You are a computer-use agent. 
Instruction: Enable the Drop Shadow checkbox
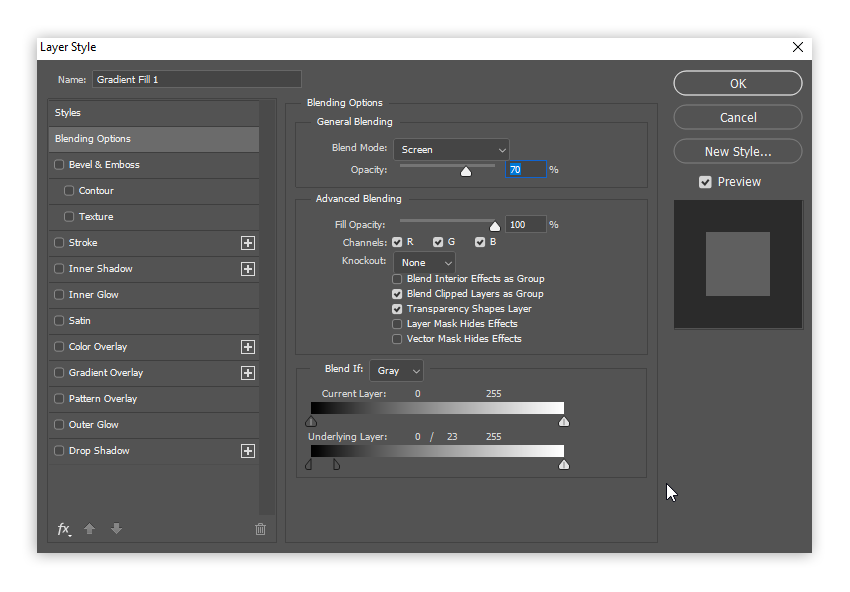(59, 451)
